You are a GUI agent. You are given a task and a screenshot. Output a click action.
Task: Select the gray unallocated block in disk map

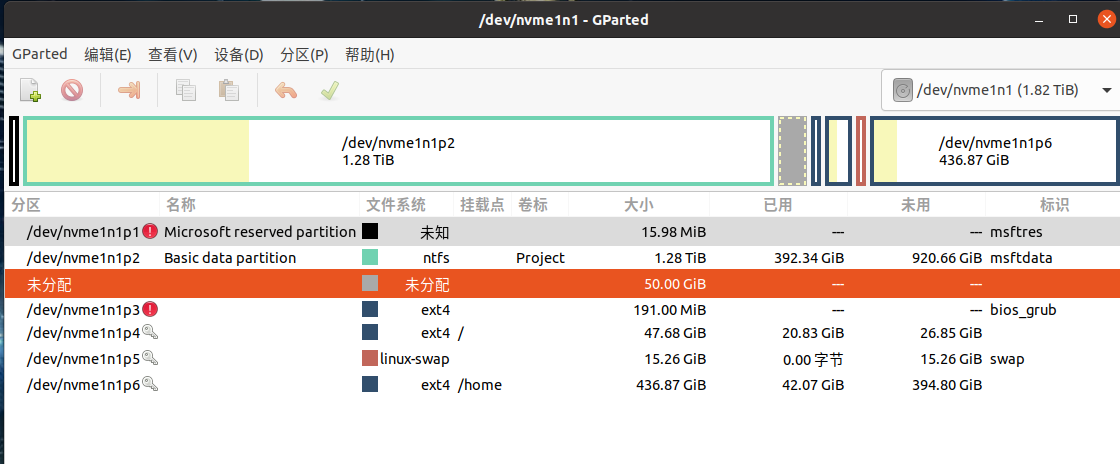point(792,151)
